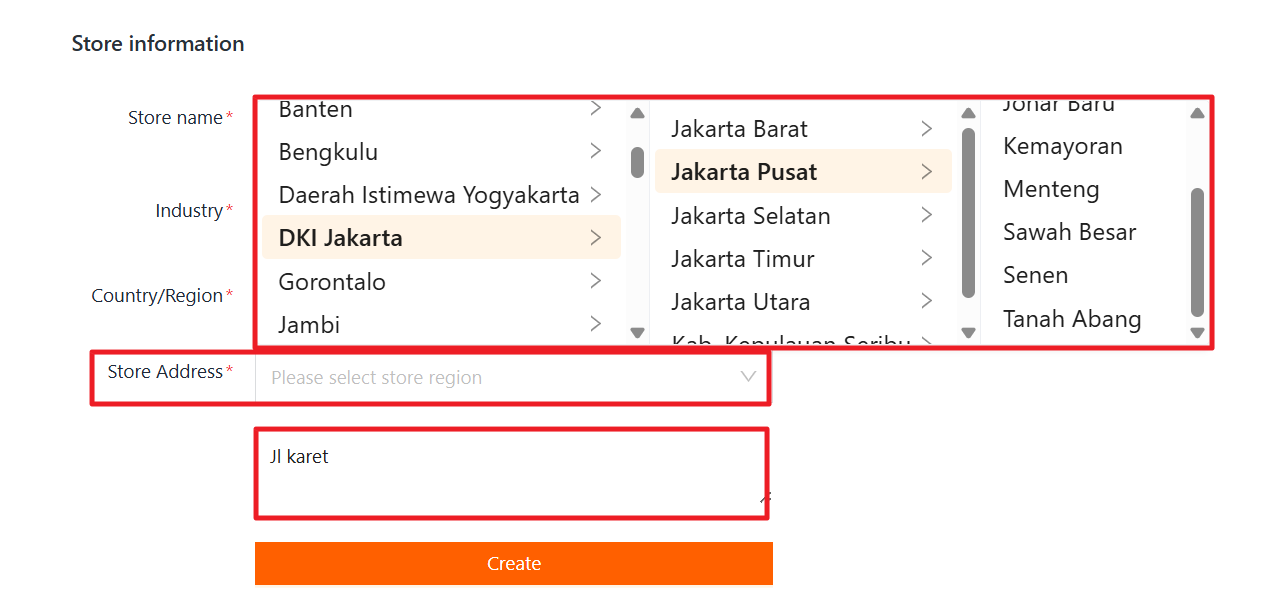The width and height of the screenshot is (1286, 608).
Task: Open the store region dropdown arrow
Action: pos(748,377)
